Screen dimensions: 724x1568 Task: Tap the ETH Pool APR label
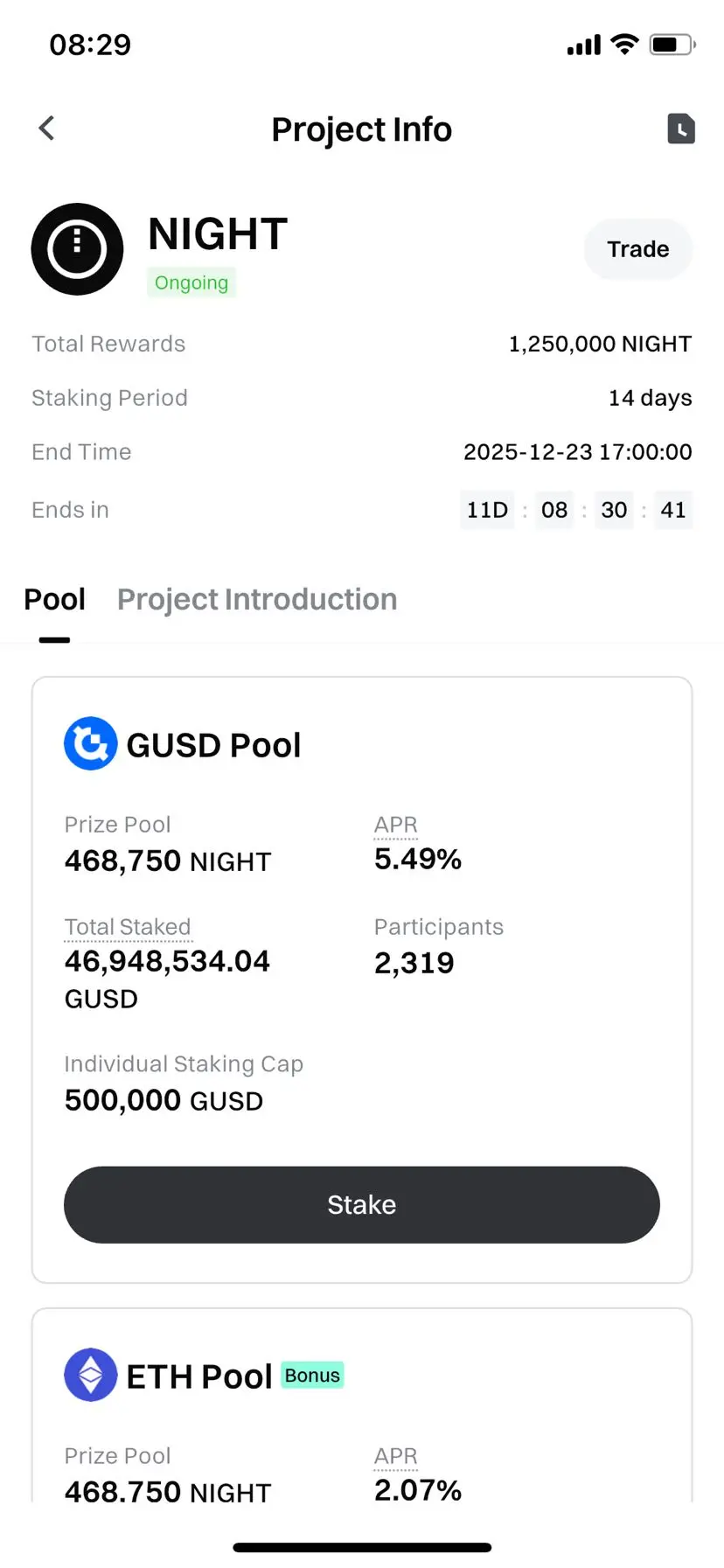pos(395,1456)
